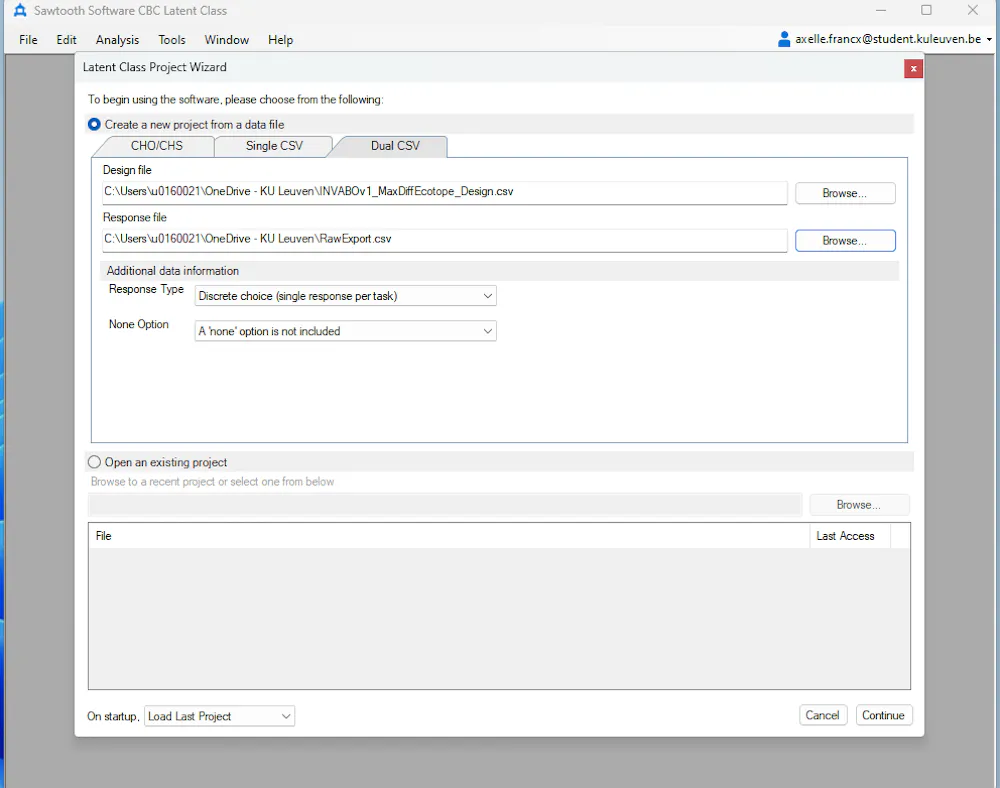1000x788 pixels.
Task: Switch to the Single CSV tab
Action: point(274,146)
